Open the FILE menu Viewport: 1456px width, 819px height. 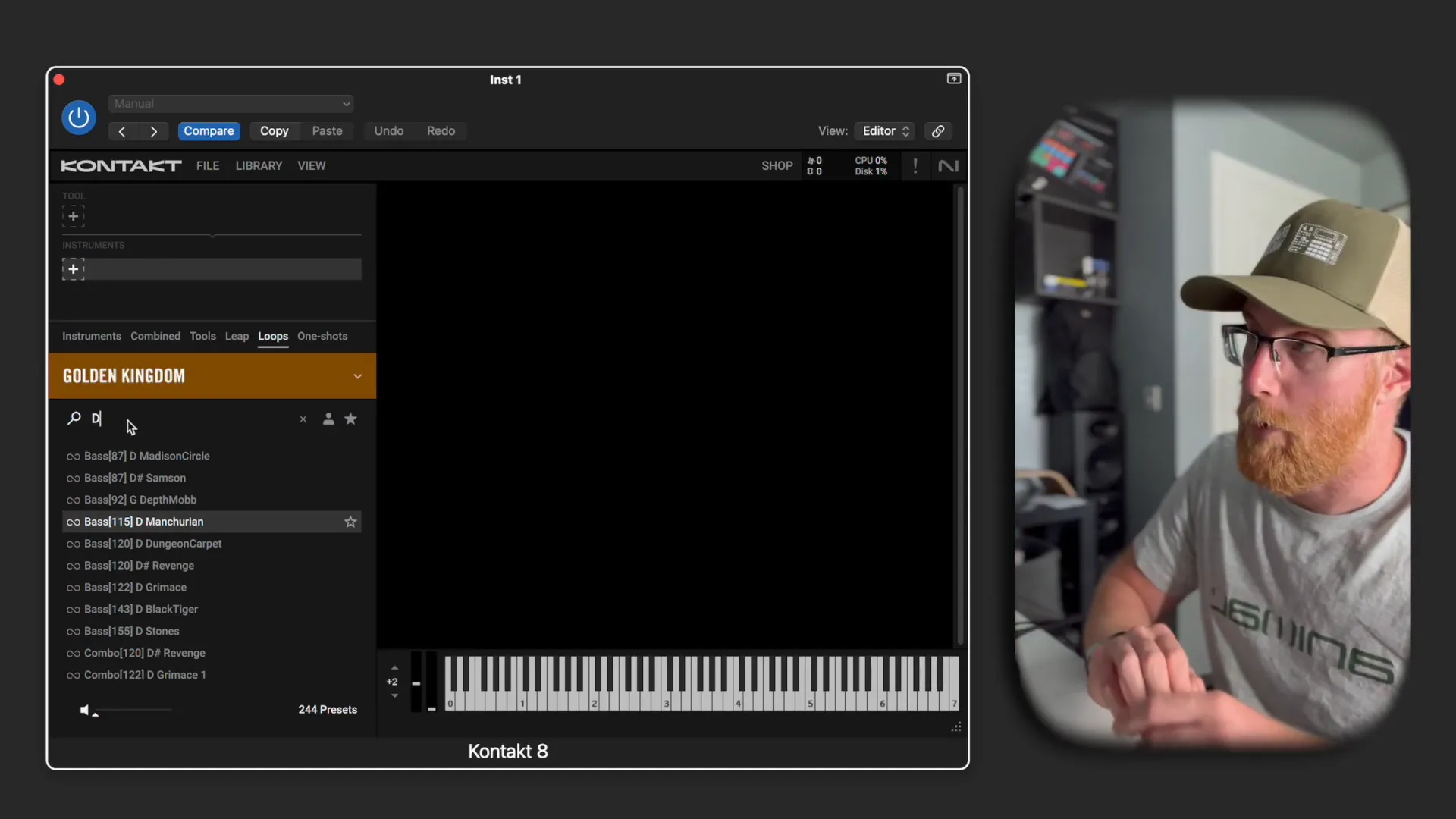click(208, 166)
